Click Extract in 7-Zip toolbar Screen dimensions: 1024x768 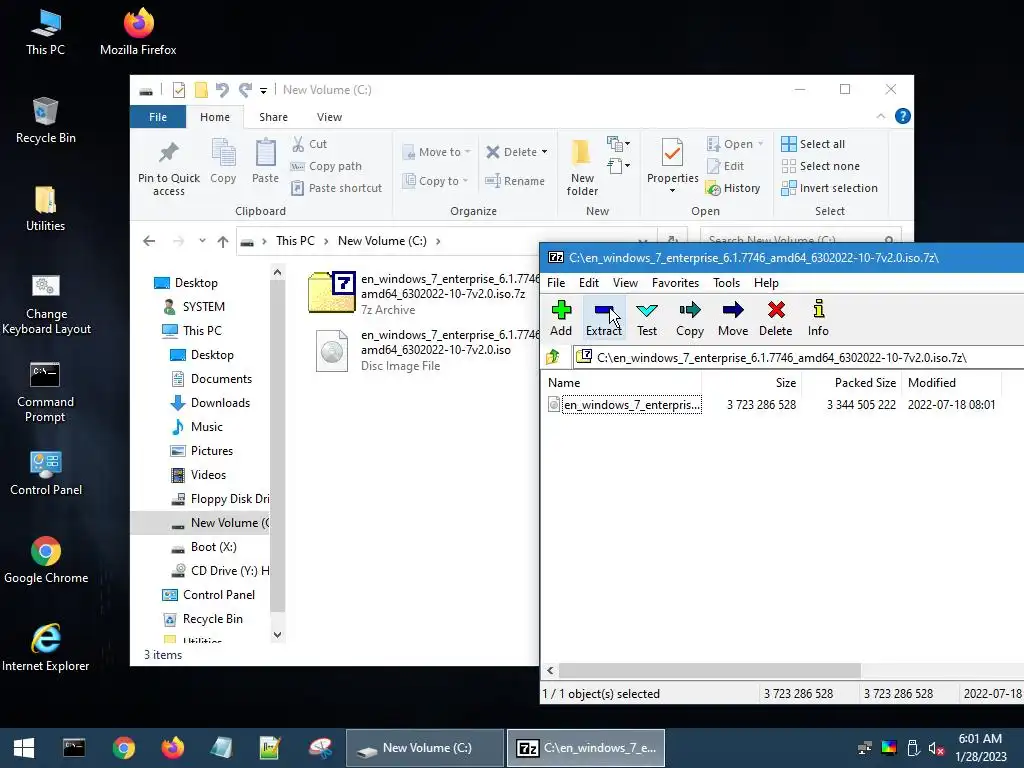tap(603, 319)
